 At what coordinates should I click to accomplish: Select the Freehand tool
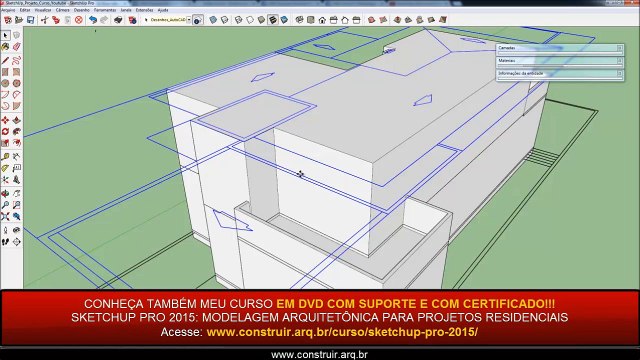(16, 61)
